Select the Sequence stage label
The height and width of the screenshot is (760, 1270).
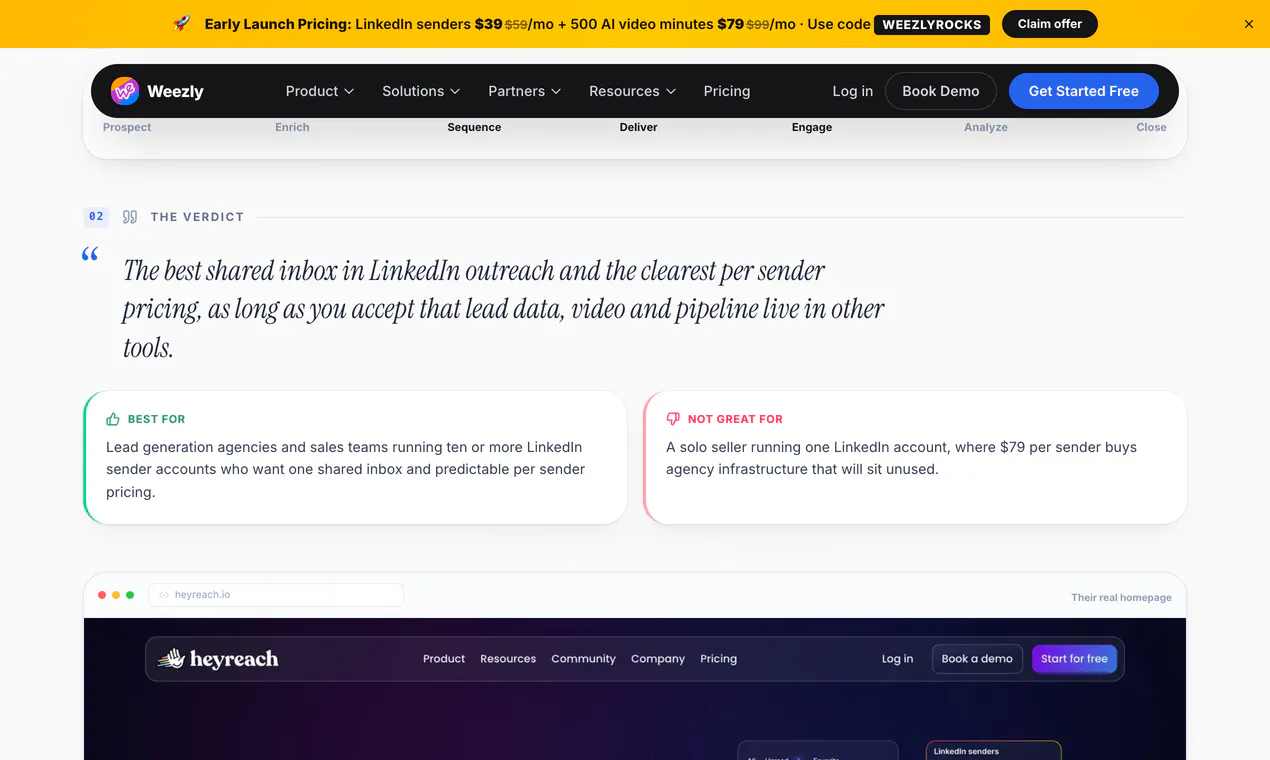(x=474, y=127)
